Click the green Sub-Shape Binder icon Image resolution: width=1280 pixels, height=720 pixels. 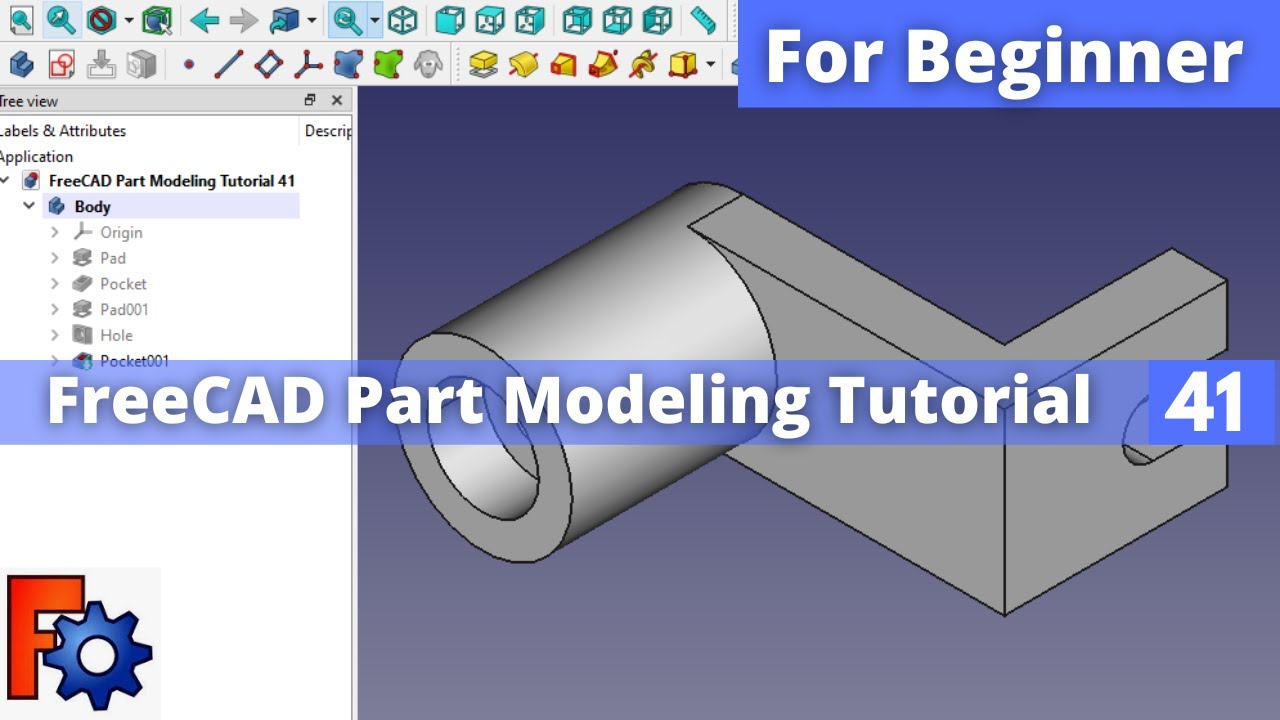388,65
